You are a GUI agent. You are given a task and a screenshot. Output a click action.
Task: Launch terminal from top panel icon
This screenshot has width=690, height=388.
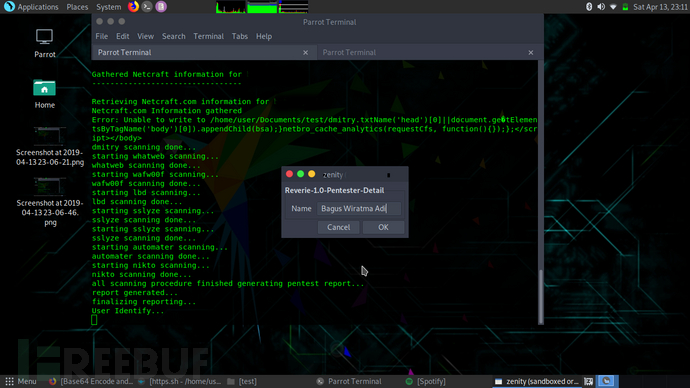click(147, 6)
